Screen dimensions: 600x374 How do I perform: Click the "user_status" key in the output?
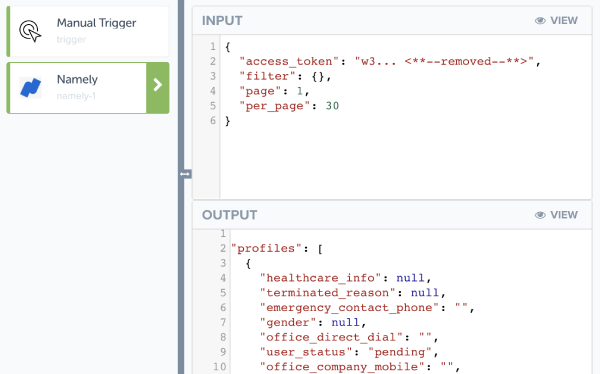click(x=306, y=352)
